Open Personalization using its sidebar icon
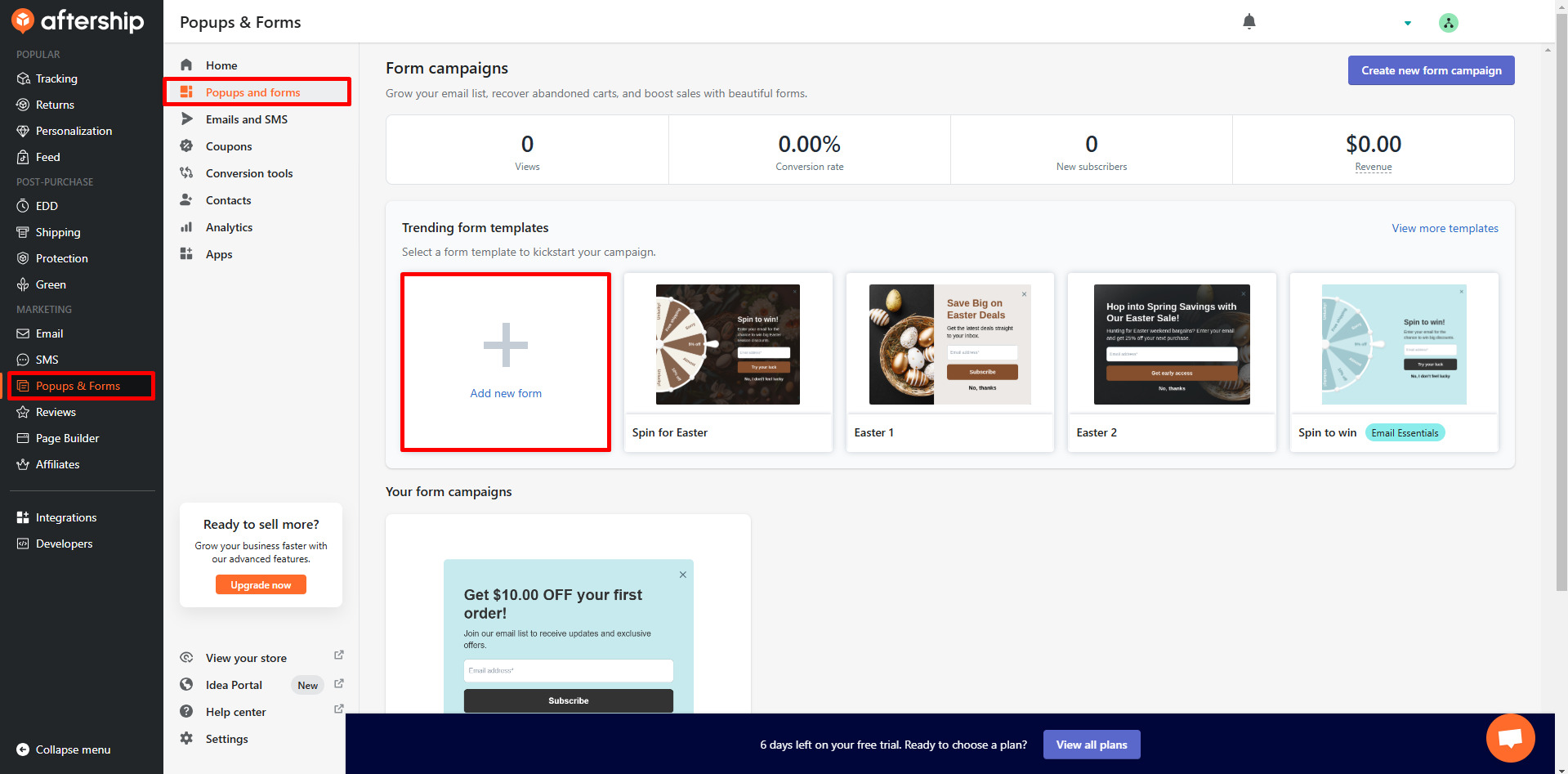Image resolution: width=1568 pixels, height=774 pixels. click(23, 131)
